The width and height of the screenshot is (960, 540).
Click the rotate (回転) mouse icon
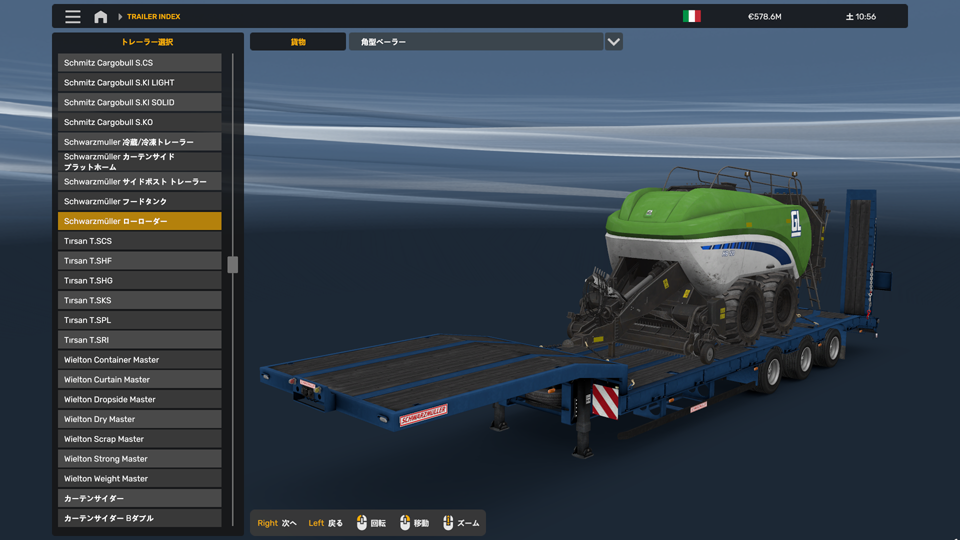coord(362,523)
